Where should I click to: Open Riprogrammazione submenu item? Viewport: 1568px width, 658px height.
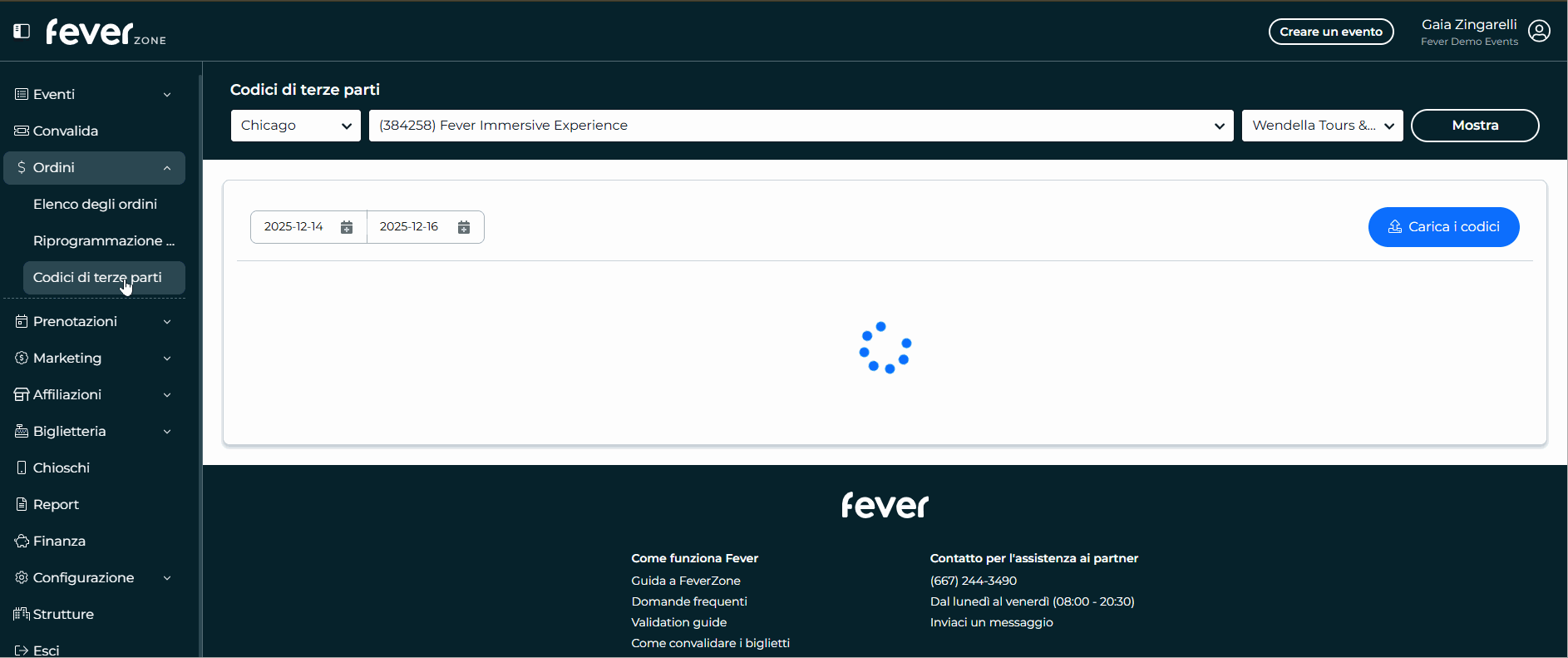pos(104,240)
